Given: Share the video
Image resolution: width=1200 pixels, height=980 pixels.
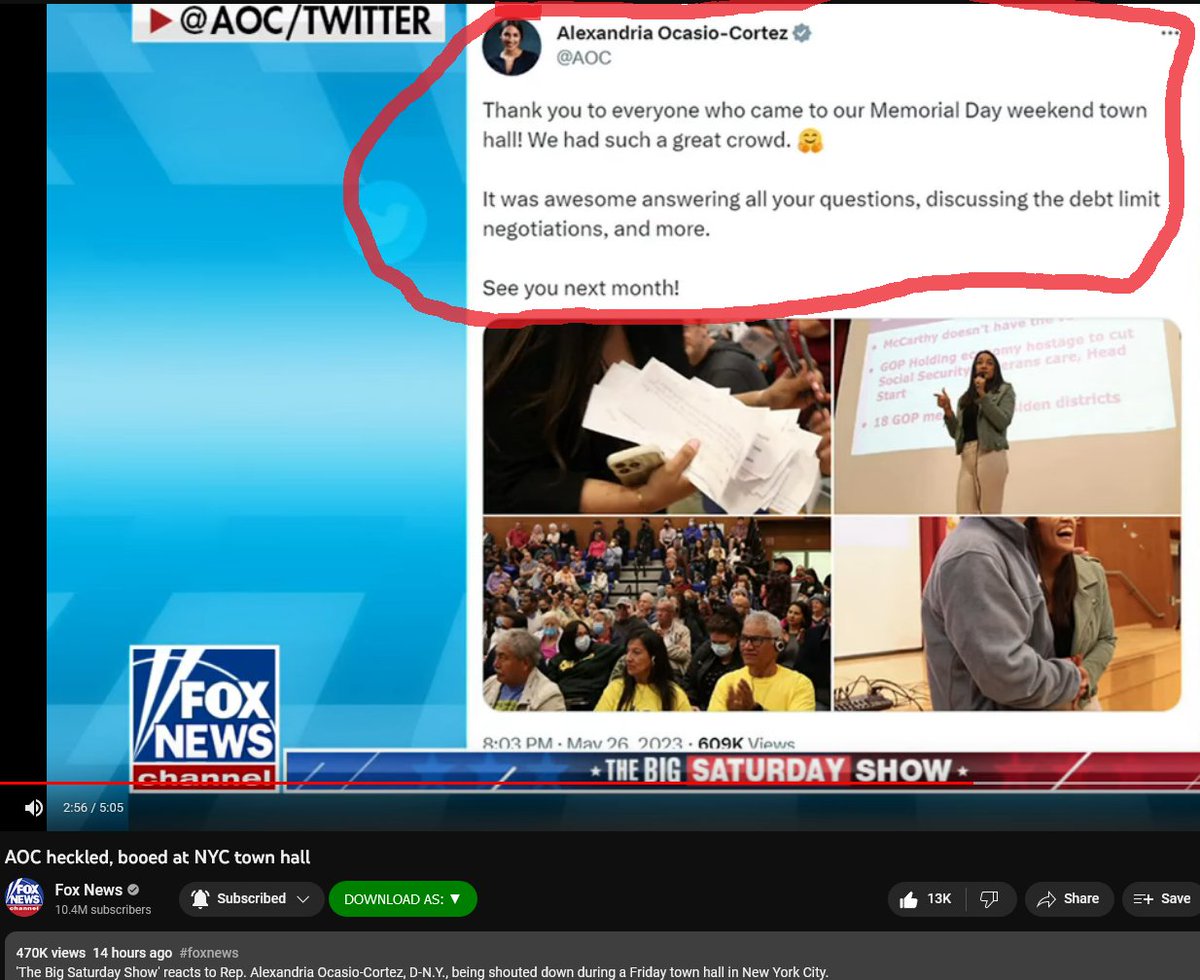Looking at the screenshot, I should [x=1068, y=899].
